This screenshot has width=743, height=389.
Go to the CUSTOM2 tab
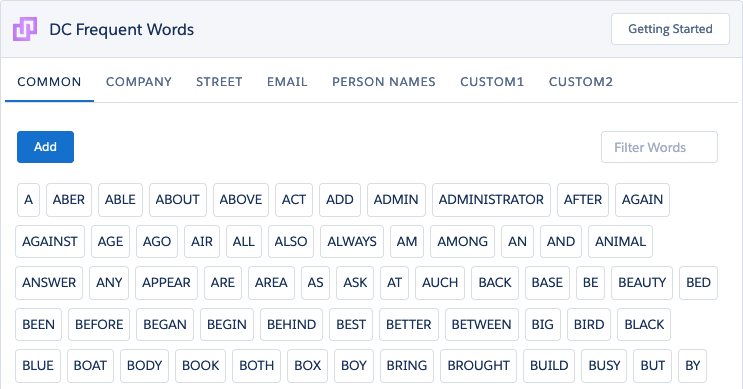click(x=581, y=82)
